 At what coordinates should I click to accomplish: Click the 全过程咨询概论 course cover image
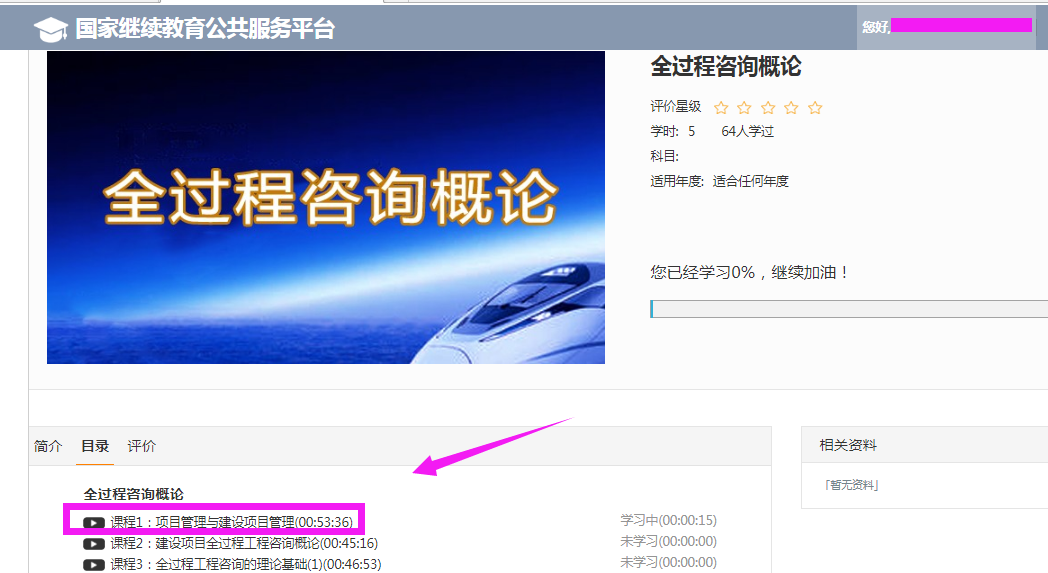(x=325, y=207)
